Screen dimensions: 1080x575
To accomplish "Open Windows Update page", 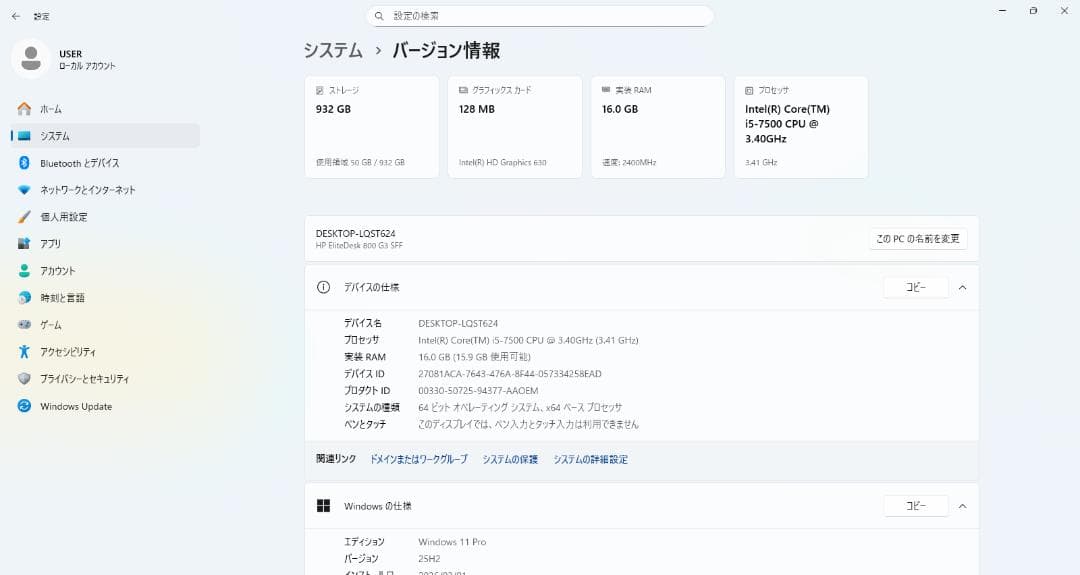I will tap(105, 406).
